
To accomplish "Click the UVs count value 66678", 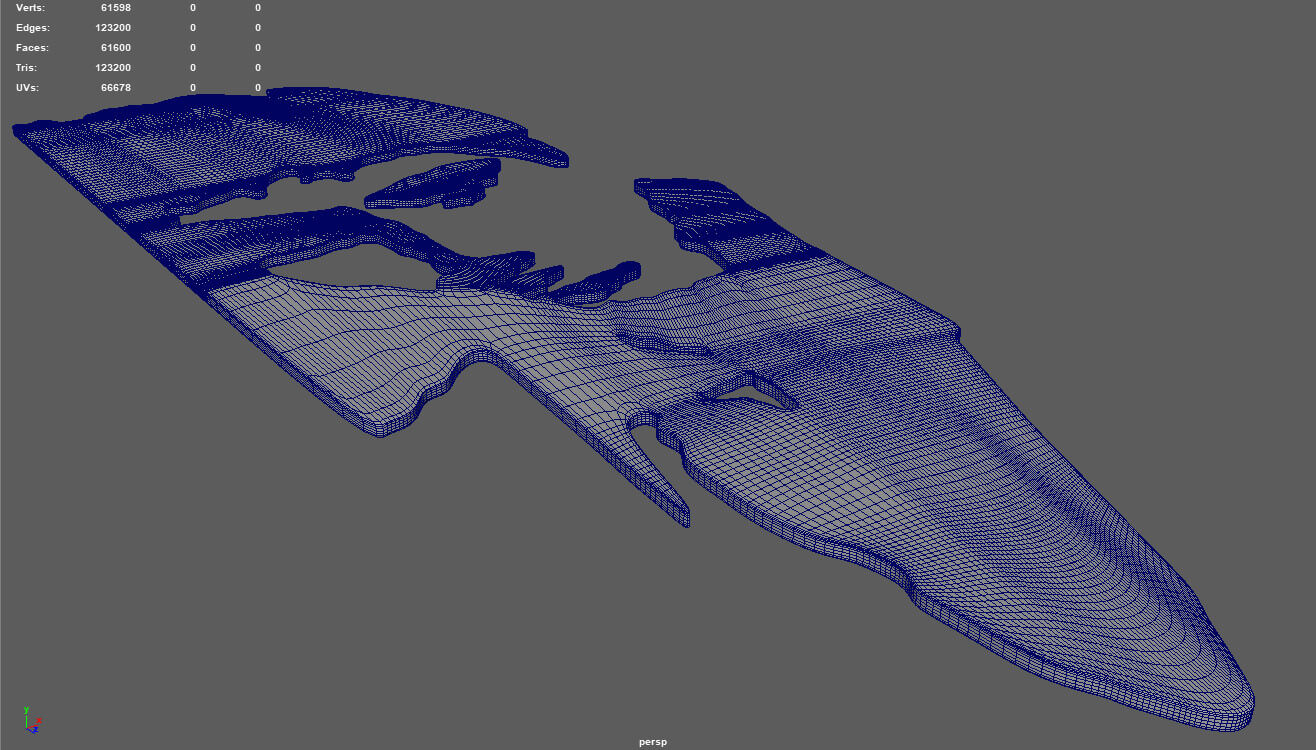I will [115, 88].
